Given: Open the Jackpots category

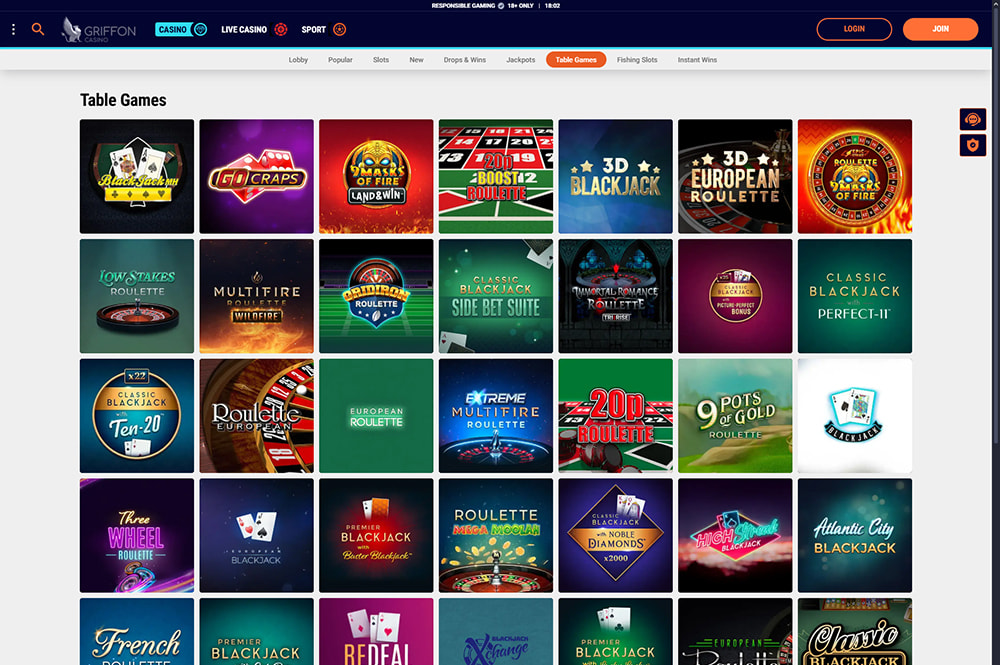Looking at the screenshot, I should pyautogui.click(x=520, y=60).
